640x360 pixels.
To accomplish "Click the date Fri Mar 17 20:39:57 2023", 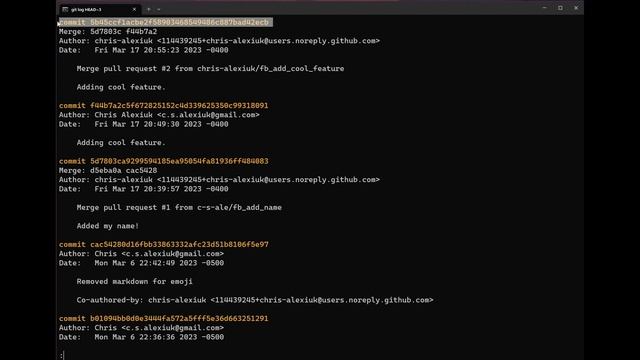I will [161, 189].
